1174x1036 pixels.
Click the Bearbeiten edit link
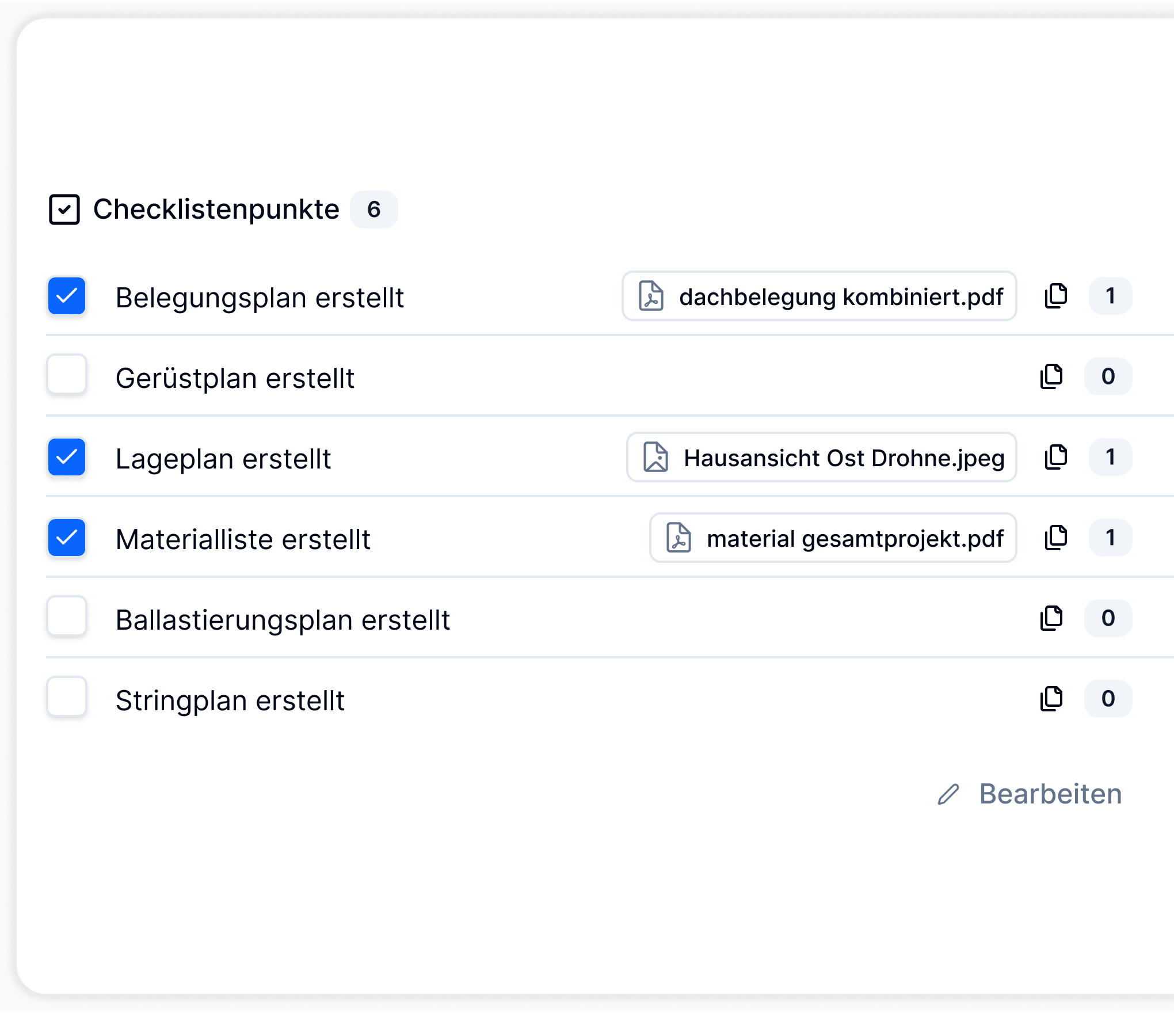coord(1030,794)
